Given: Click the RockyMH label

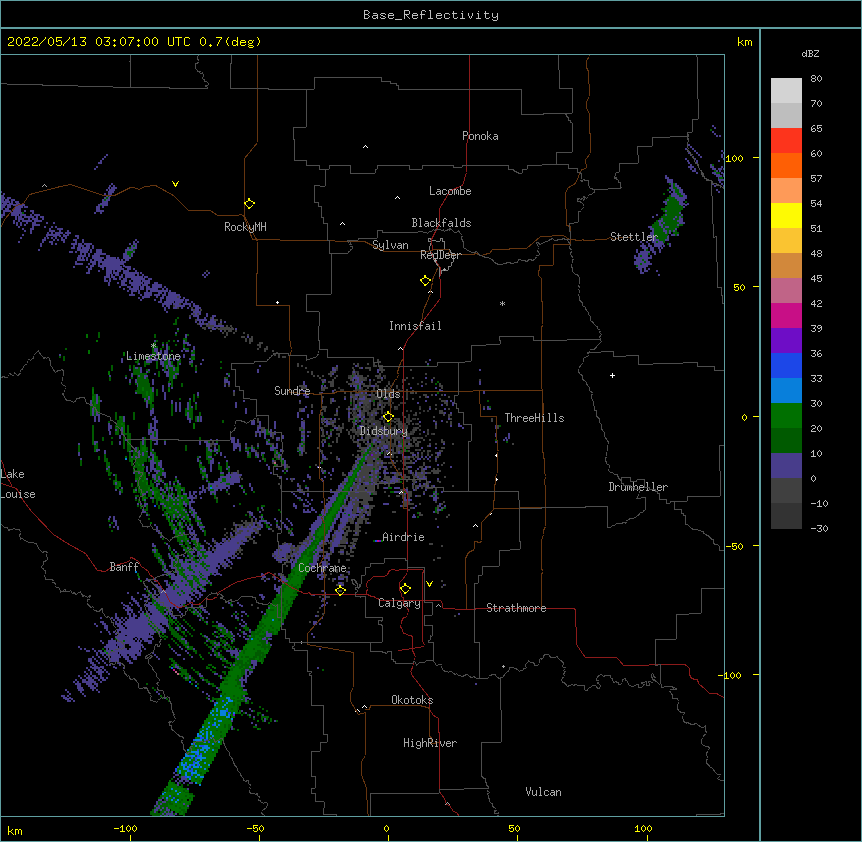Looking at the screenshot, I should click(x=245, y=227).
